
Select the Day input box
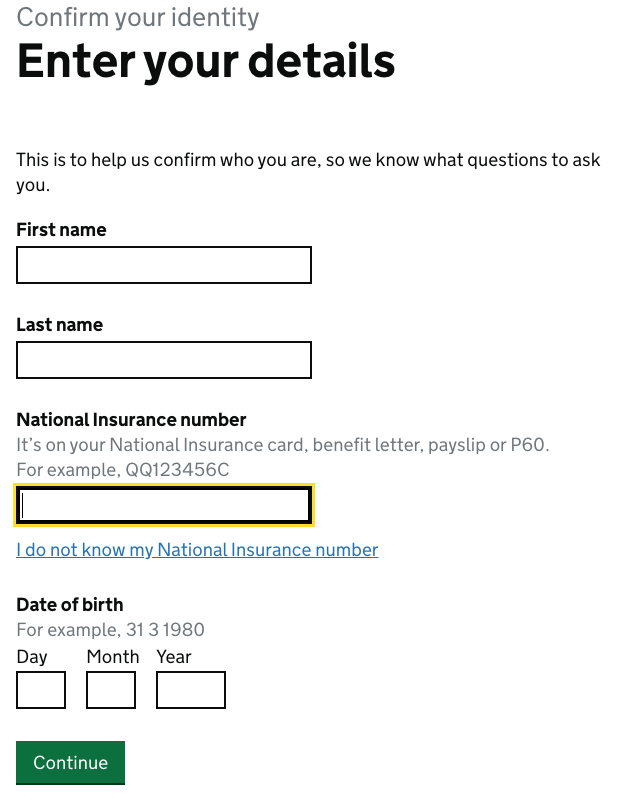click(x=41, y=690)
